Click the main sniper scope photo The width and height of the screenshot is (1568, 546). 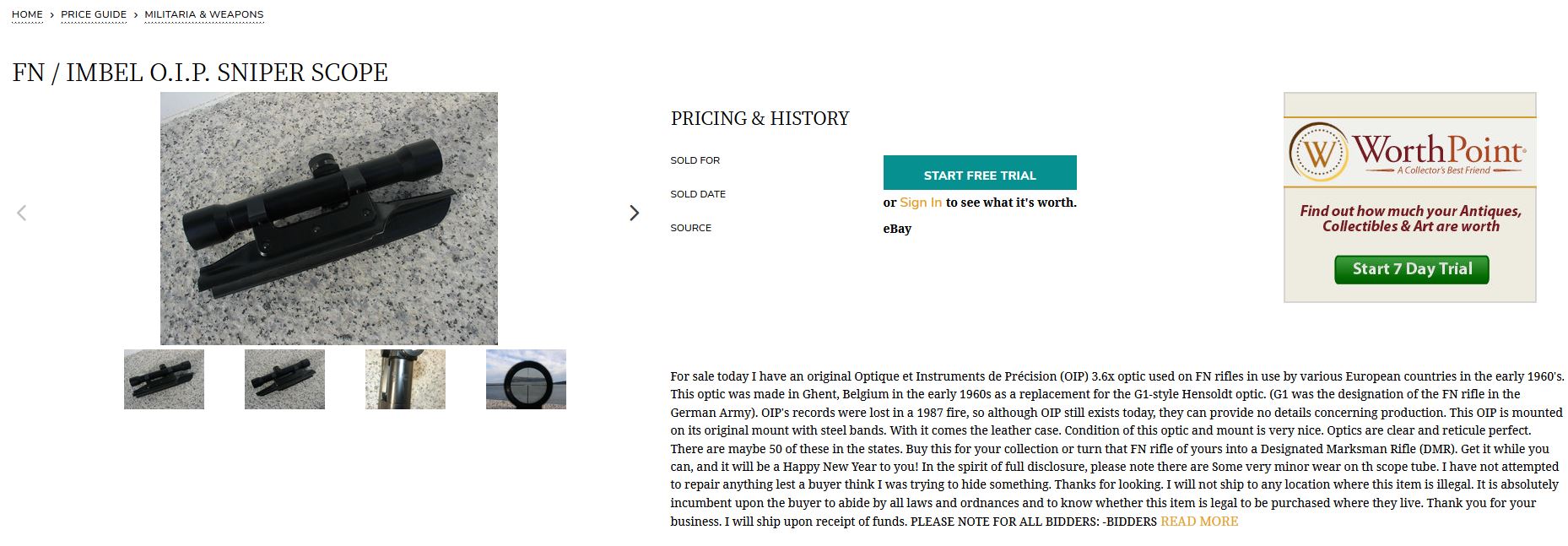(328, 218)
